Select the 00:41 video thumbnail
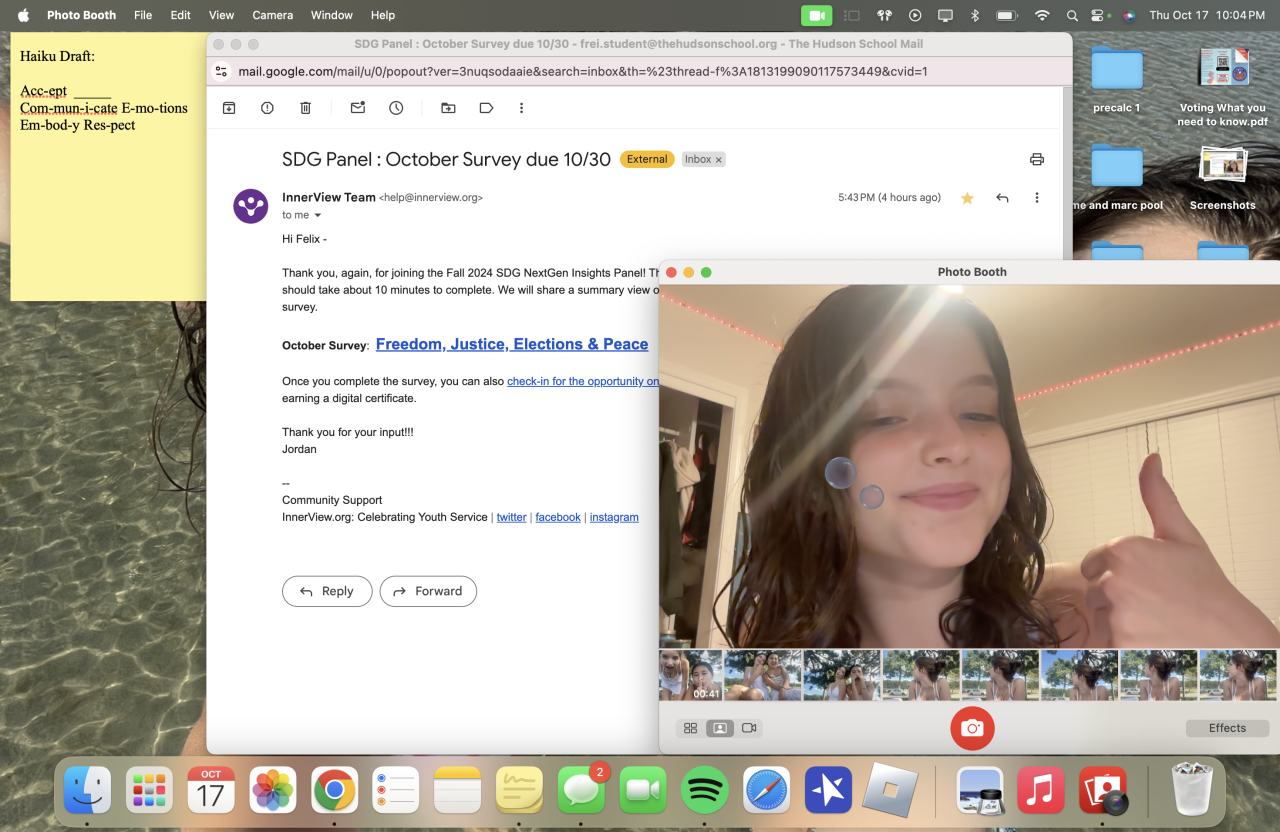The width and height of the screenshot is (1280, 832). (x=690, y=675)
